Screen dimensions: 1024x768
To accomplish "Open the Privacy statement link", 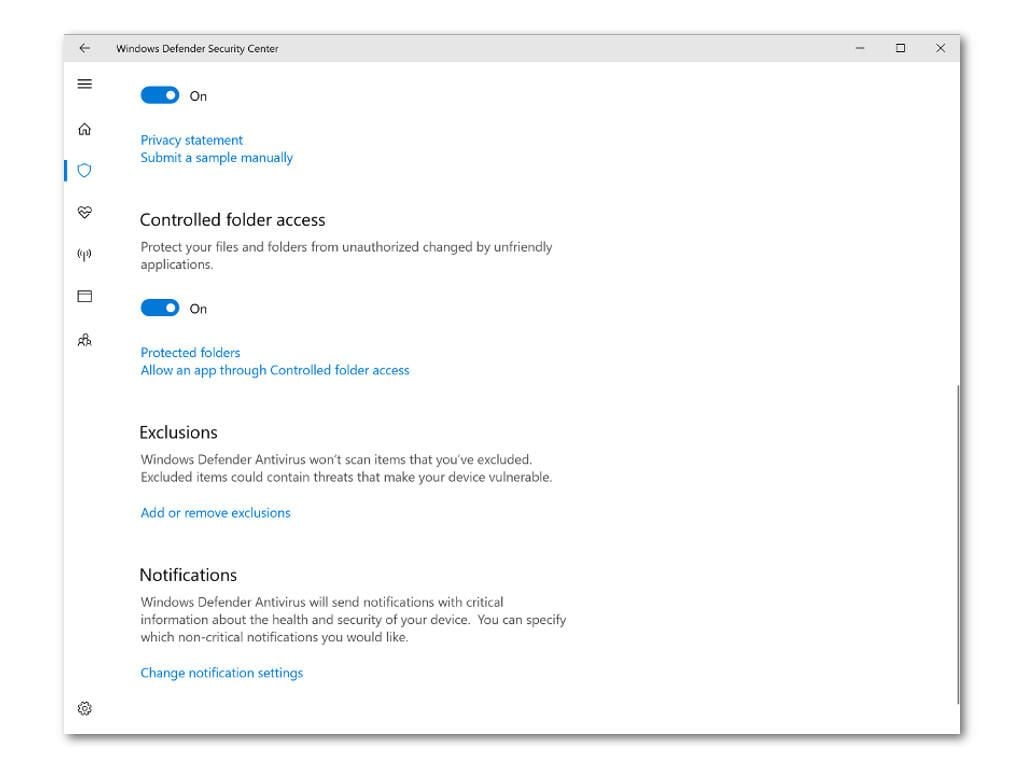I will coord(191,140).
